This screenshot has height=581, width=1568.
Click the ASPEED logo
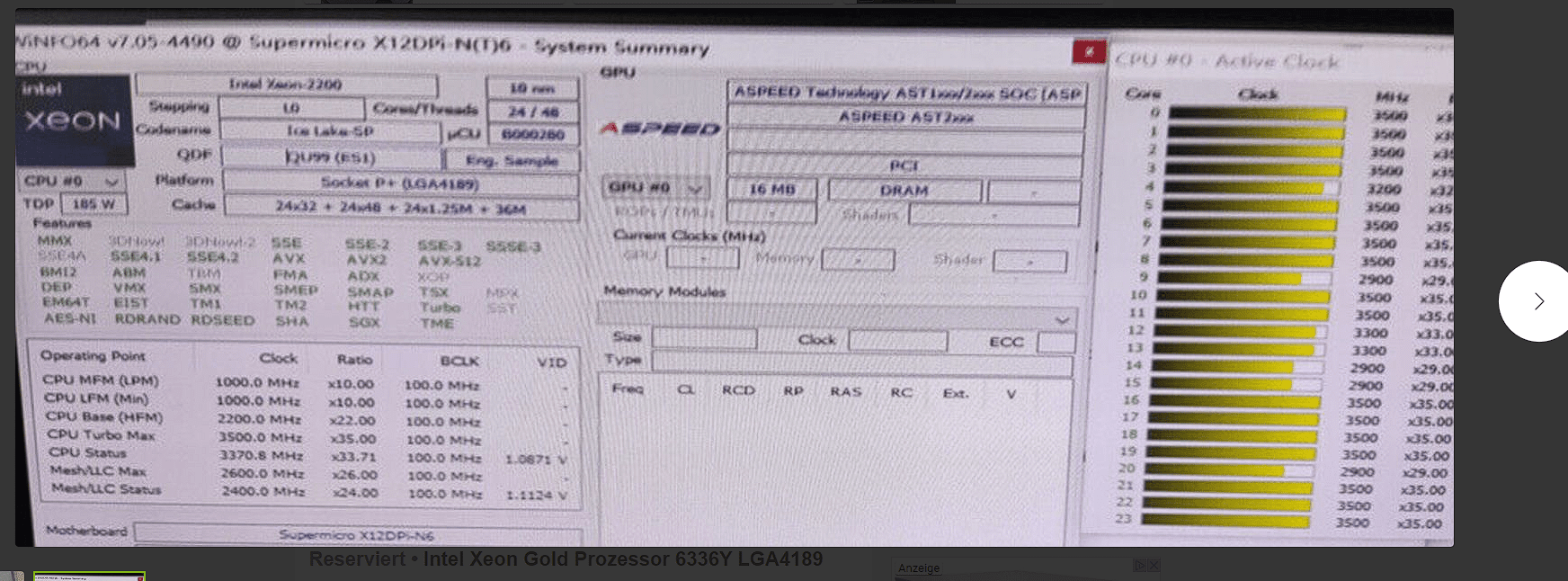661,129
